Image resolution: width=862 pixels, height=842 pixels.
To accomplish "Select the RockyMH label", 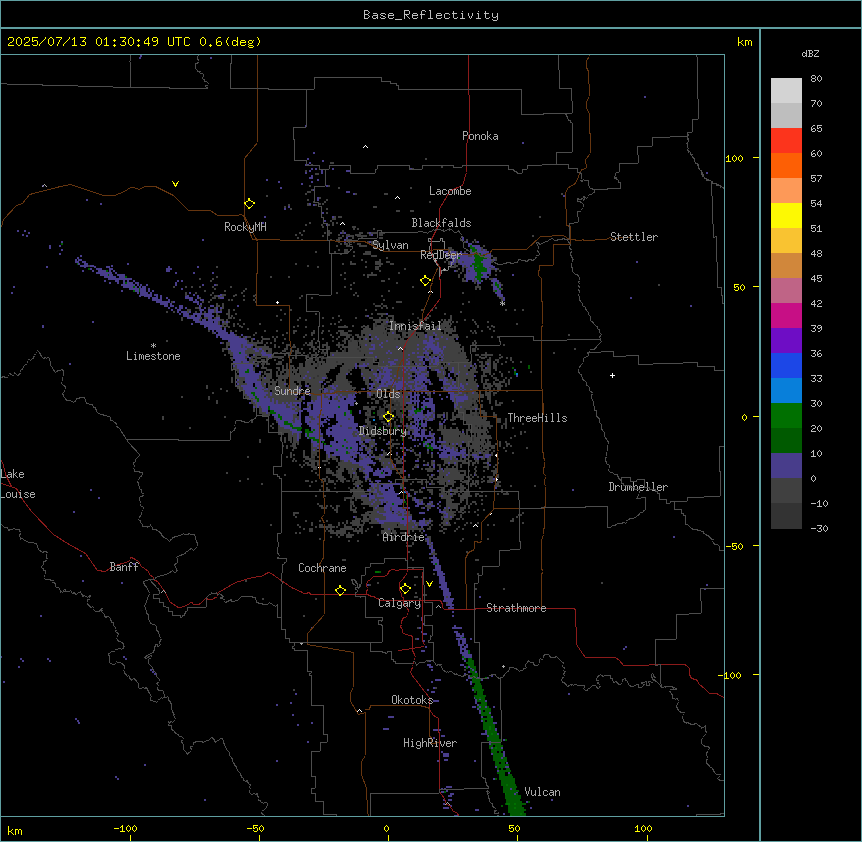I will [245, 227].
